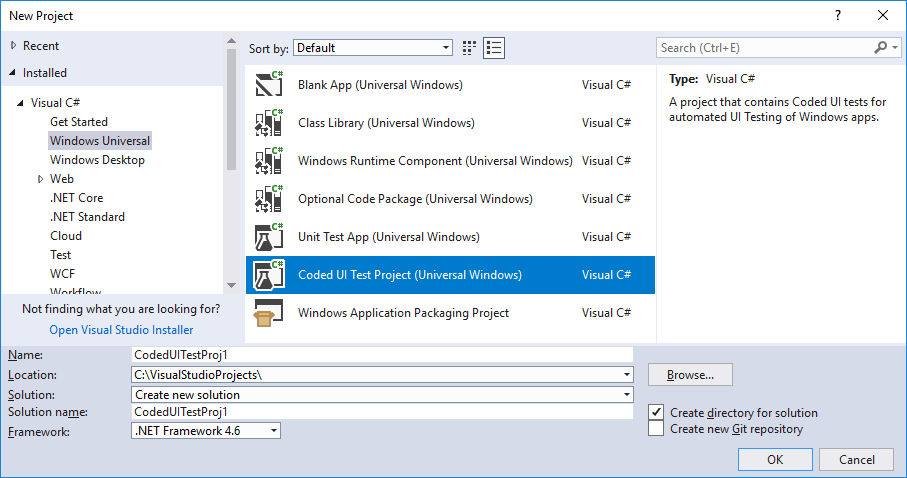Click the OK button
The height and width of the screenshot is (478, 907).
pyautogui.click(x=775, y=459)
